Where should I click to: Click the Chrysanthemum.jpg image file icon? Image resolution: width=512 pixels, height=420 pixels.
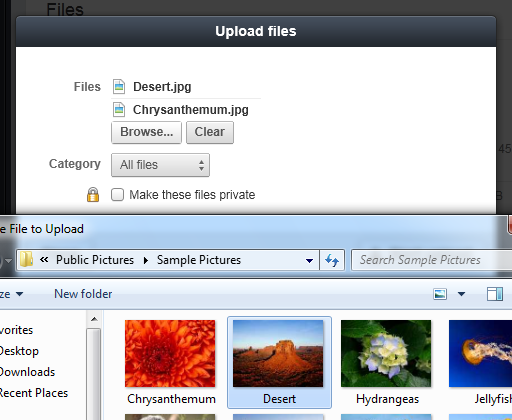click(119, 110)
